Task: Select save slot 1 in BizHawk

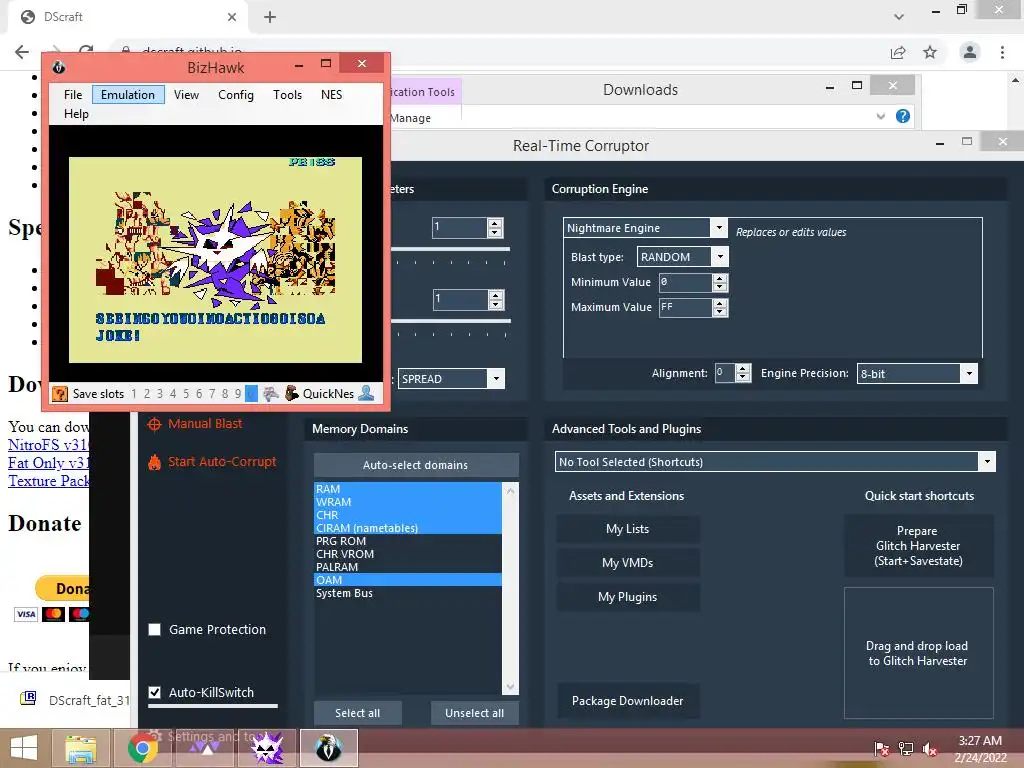Action: point(134,394)
